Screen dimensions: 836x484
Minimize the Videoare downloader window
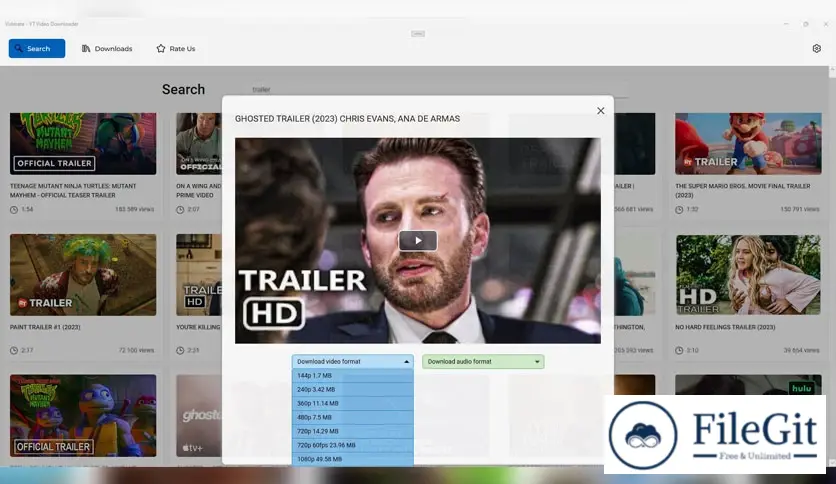pos(786,24)
